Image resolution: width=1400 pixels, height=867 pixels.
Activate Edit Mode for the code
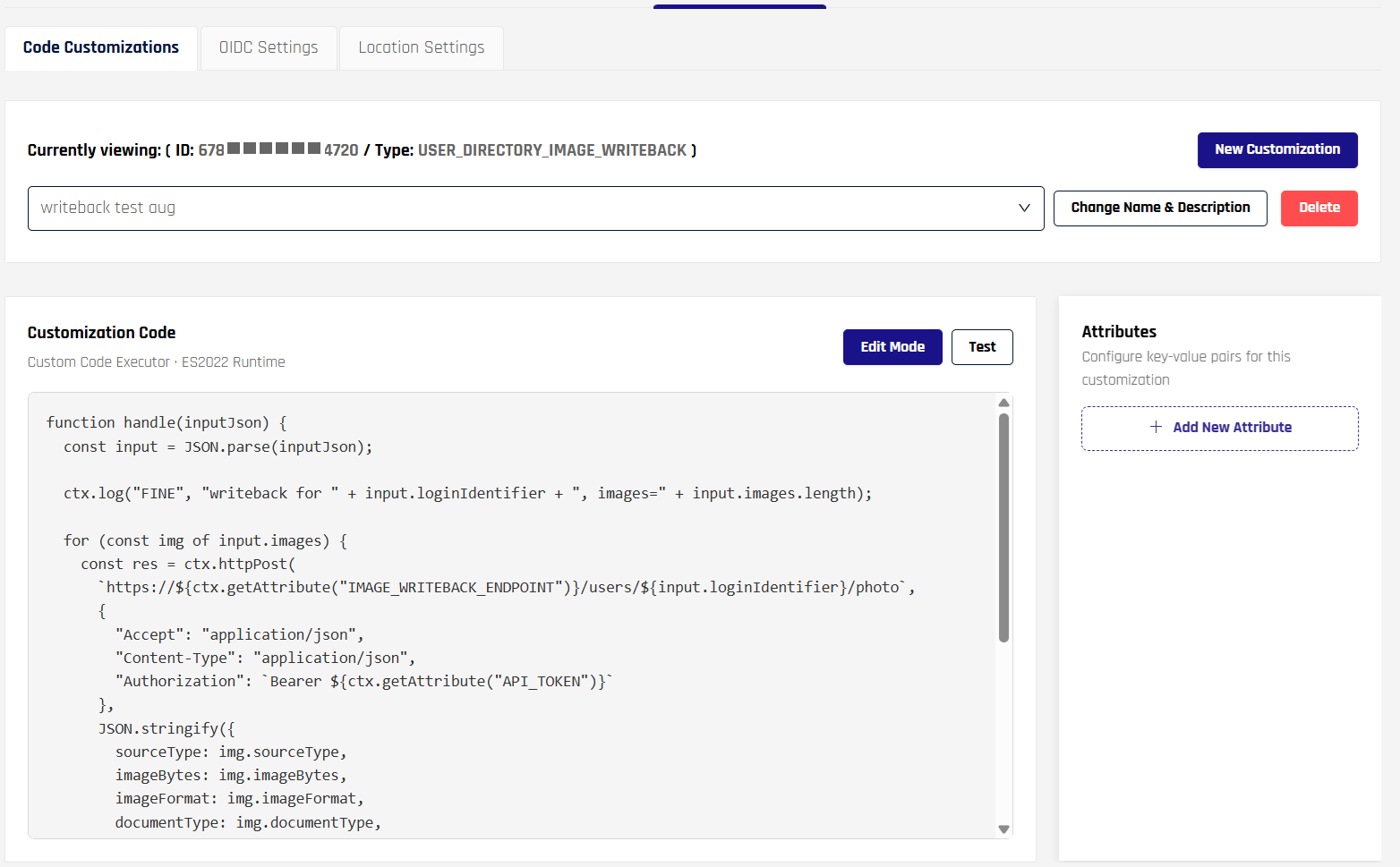point(892,347)
